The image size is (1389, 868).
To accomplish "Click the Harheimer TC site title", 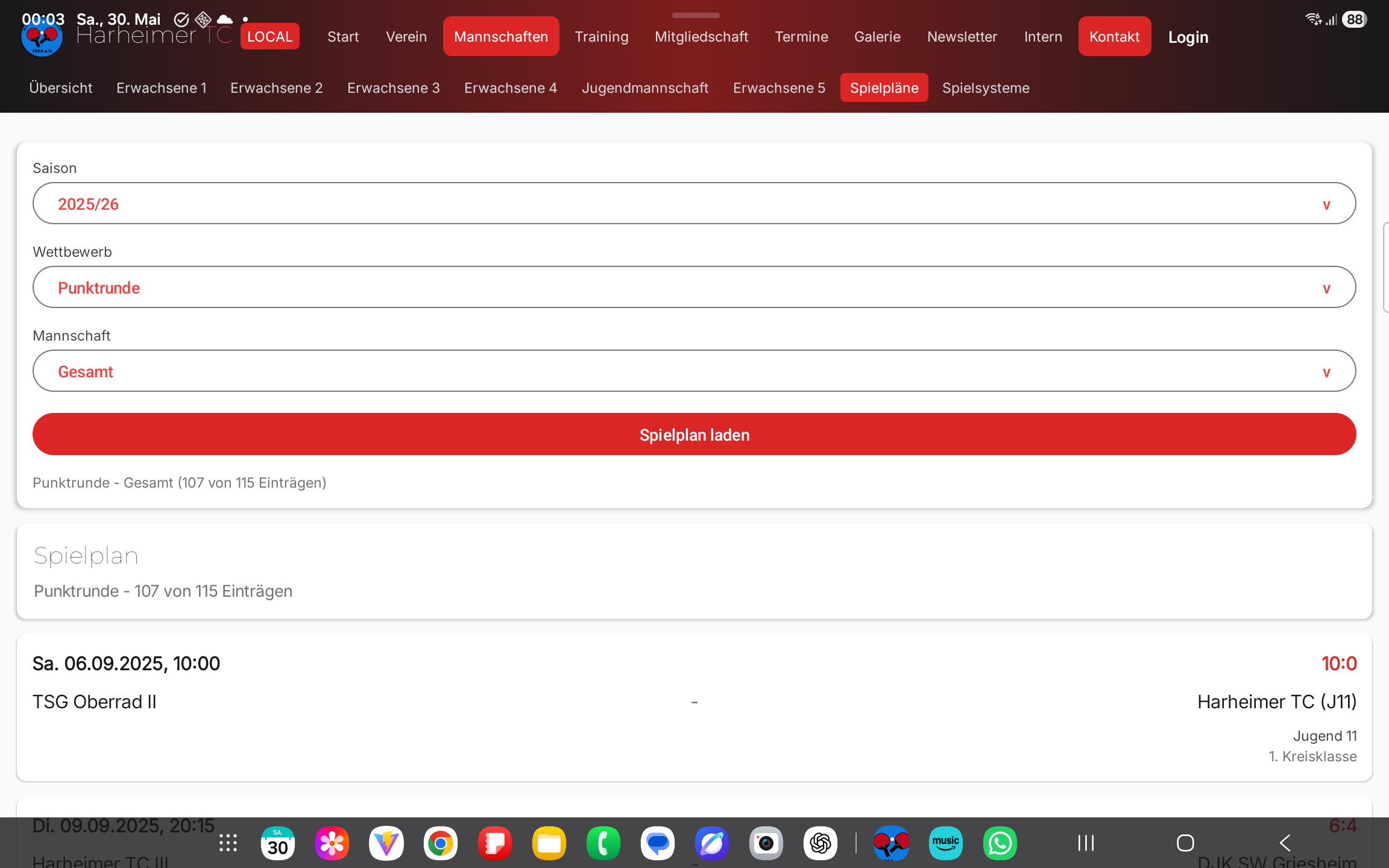I will pos(154,36).
